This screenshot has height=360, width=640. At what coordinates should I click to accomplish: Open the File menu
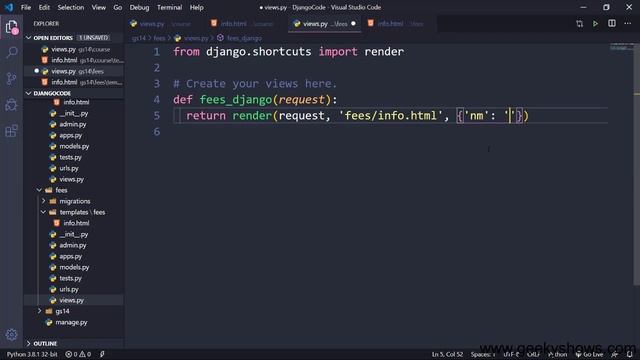26,7
